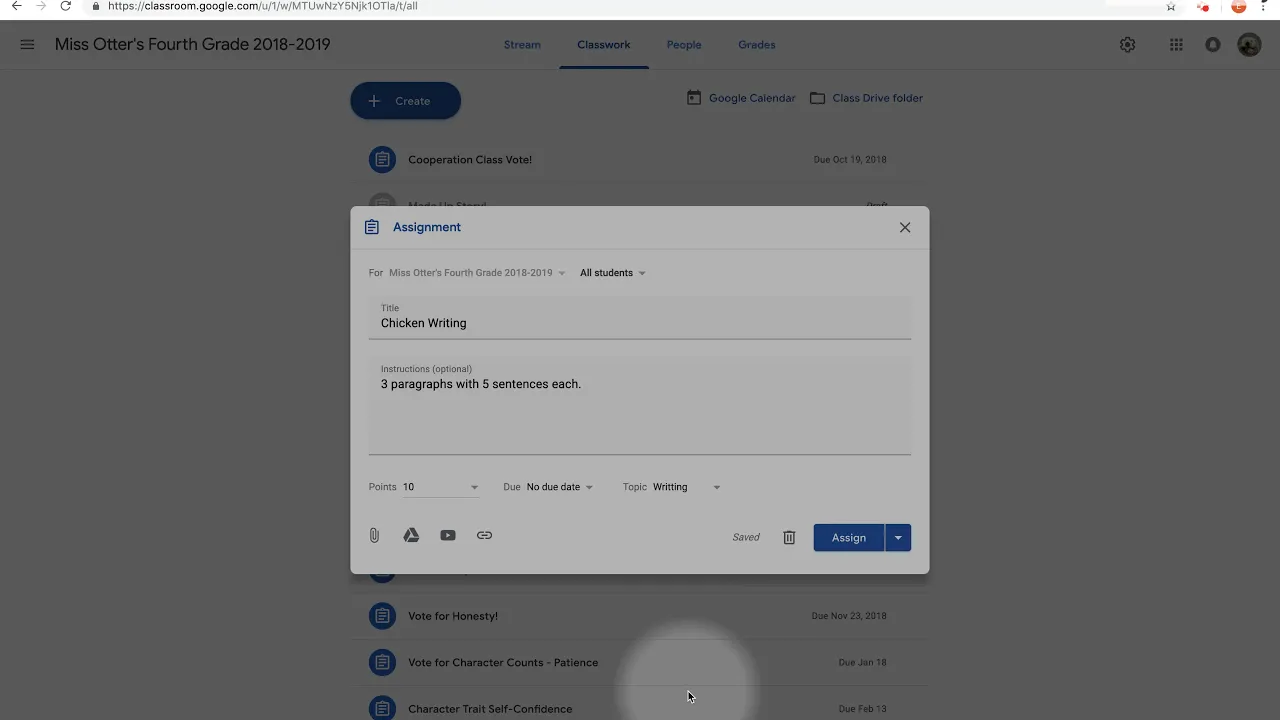Switch to the Classwork tab

click(604, 45)
